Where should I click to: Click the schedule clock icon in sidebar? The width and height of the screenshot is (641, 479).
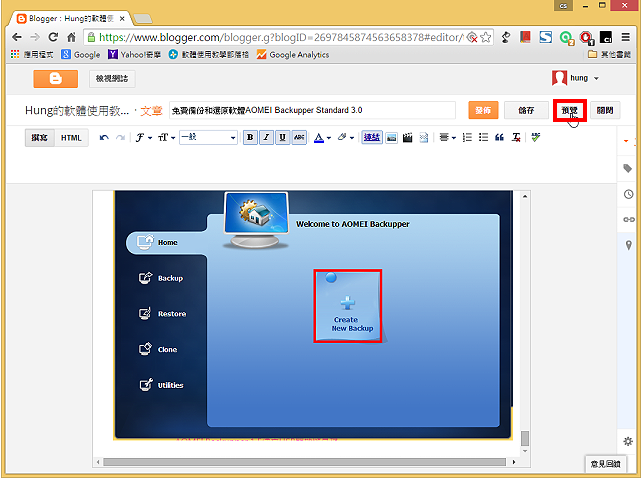[629, 194]
